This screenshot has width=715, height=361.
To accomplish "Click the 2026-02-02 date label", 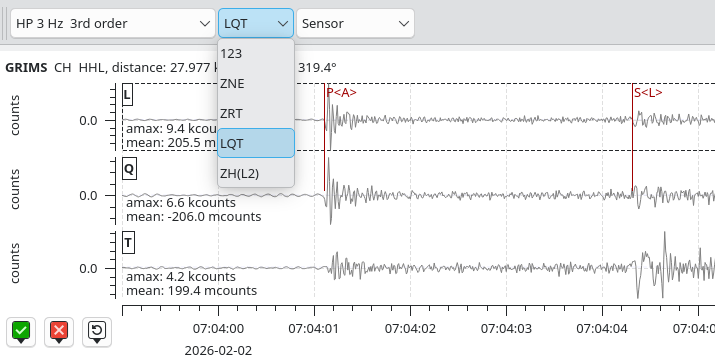I will [218, 351].
